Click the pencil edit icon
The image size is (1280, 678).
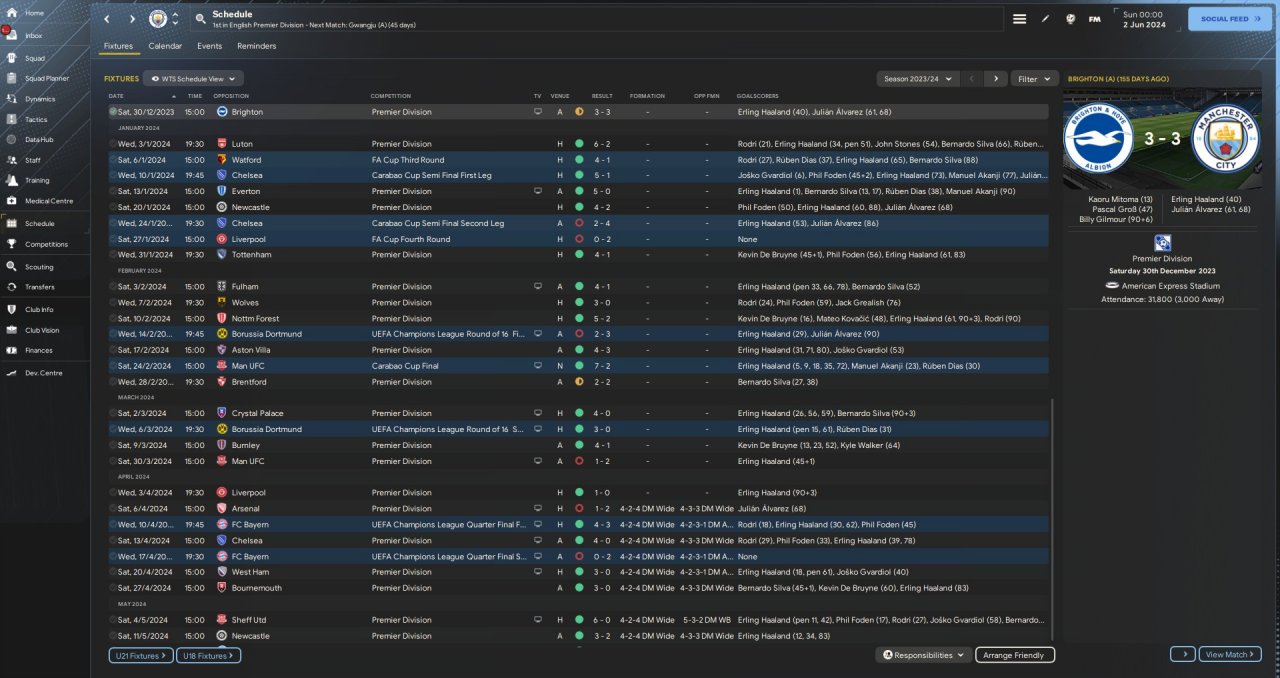tap(1045, 19)
